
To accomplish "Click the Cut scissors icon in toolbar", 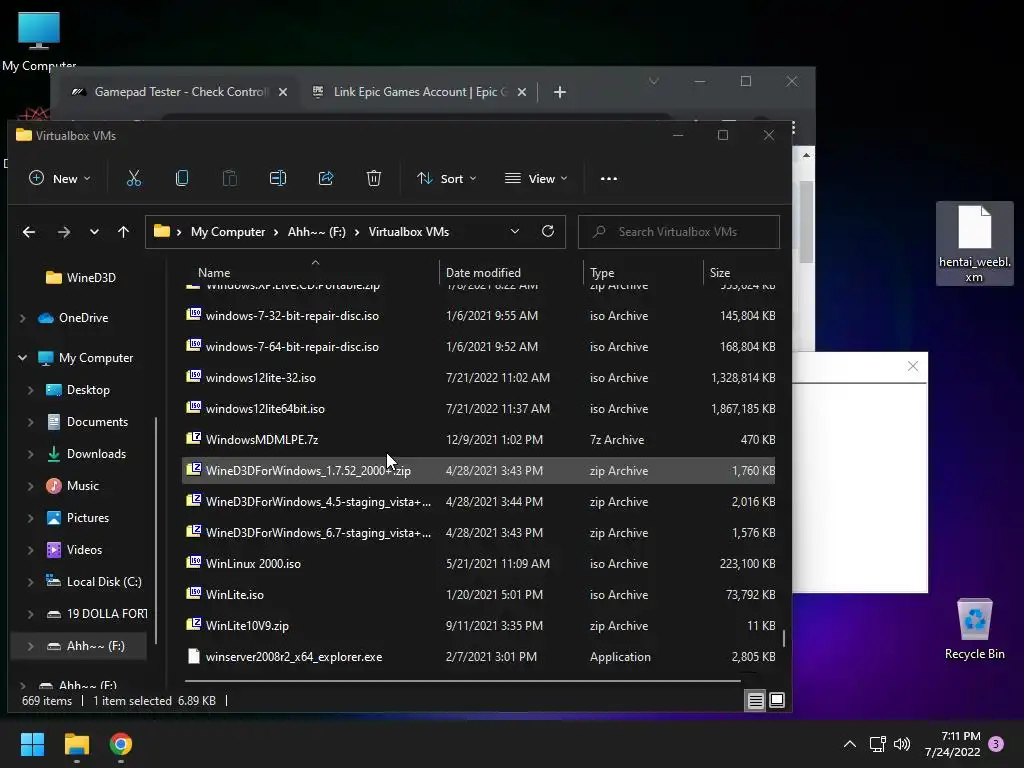I will tap(134, 178).
